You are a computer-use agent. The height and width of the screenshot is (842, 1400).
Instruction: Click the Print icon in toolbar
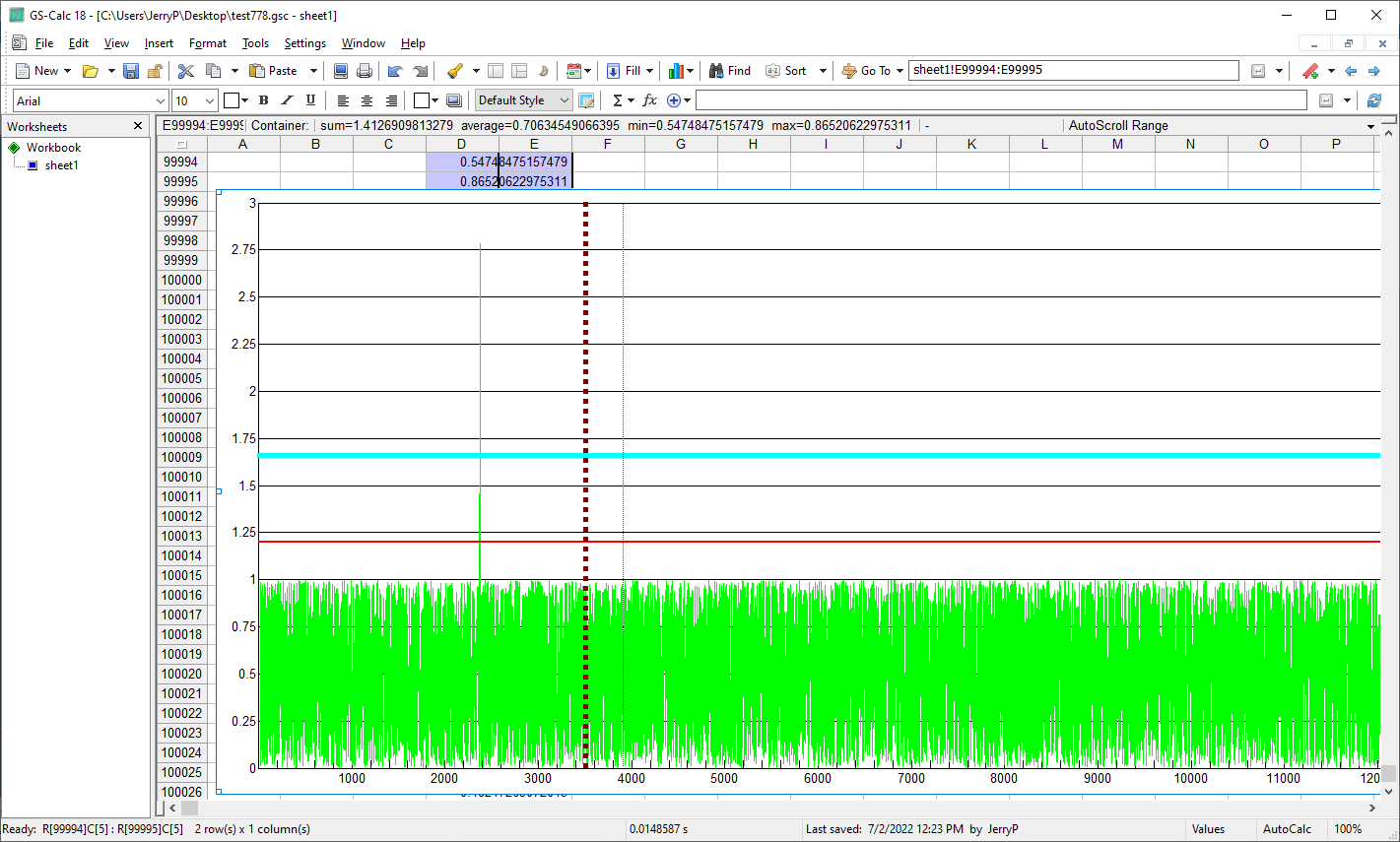pyautogui.click(x=365, y=71)
